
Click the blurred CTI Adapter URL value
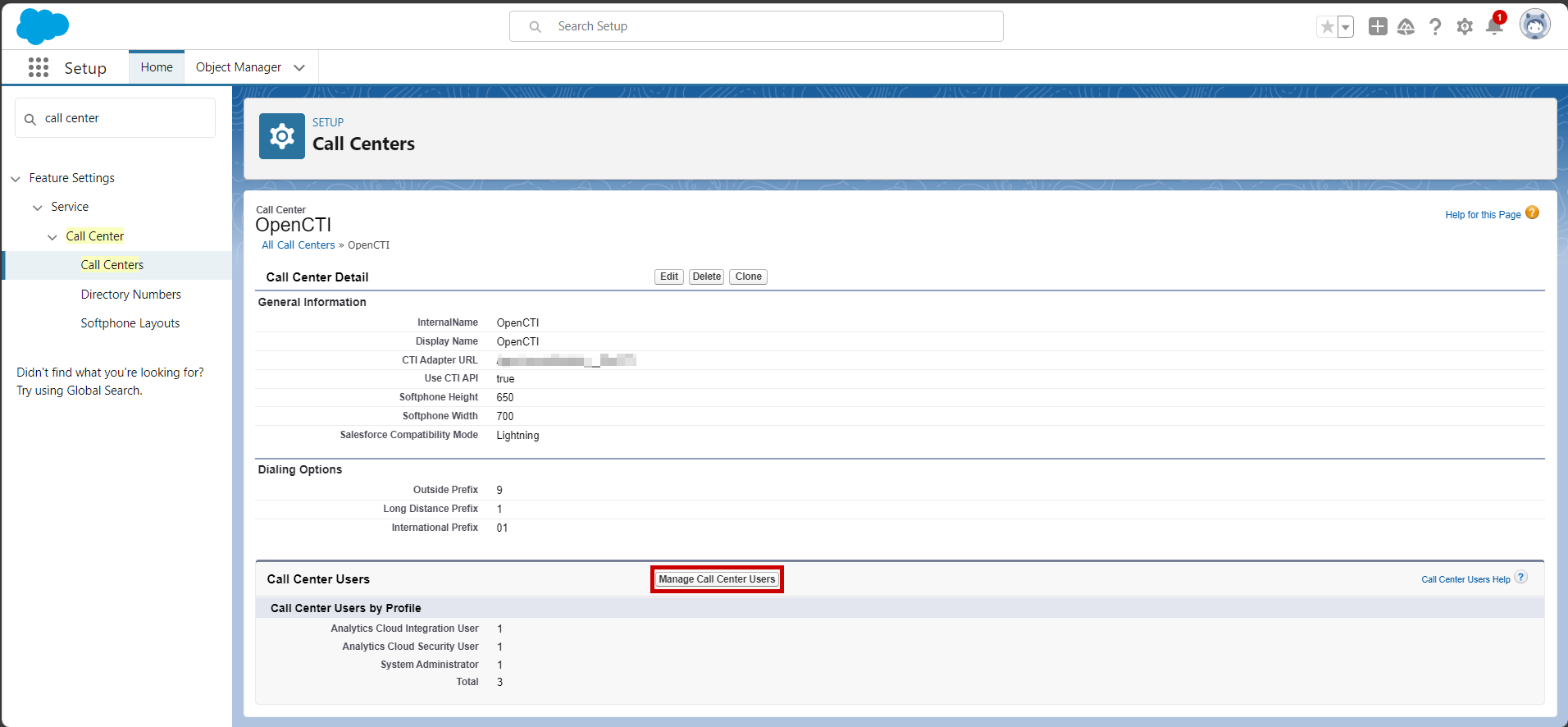[x=566, y=360]
